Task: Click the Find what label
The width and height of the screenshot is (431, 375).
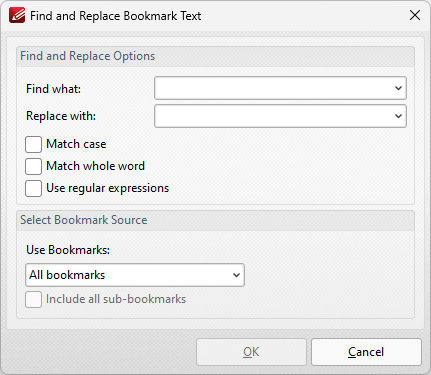Action: [54, 89]
